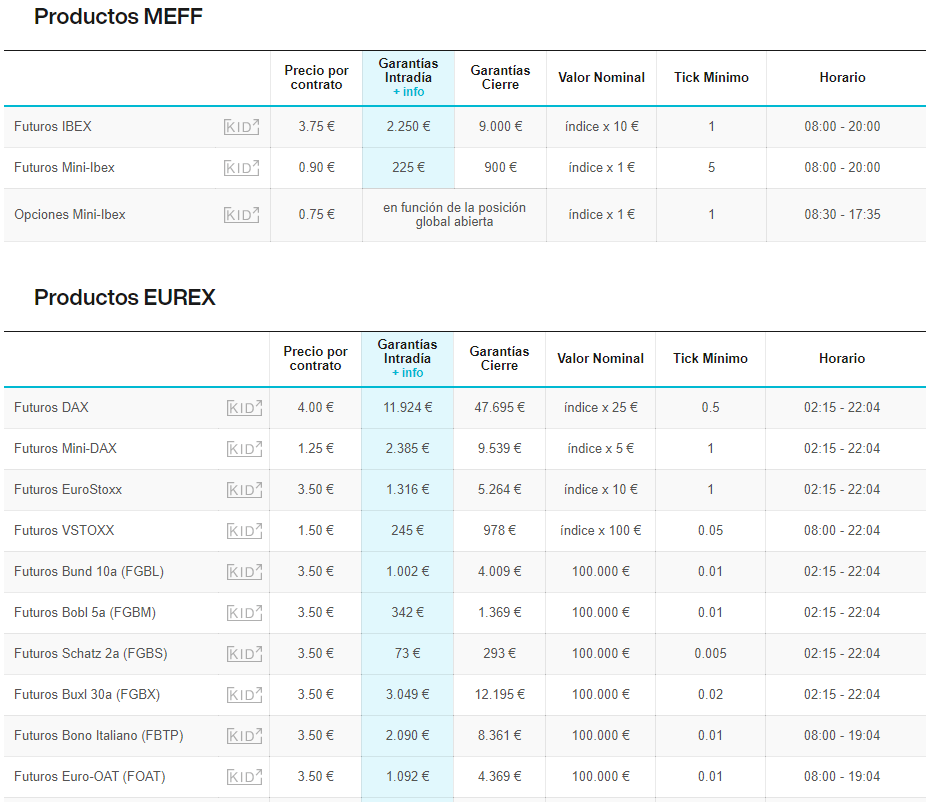Select the Futuros DAX row label

pos(51,408)
